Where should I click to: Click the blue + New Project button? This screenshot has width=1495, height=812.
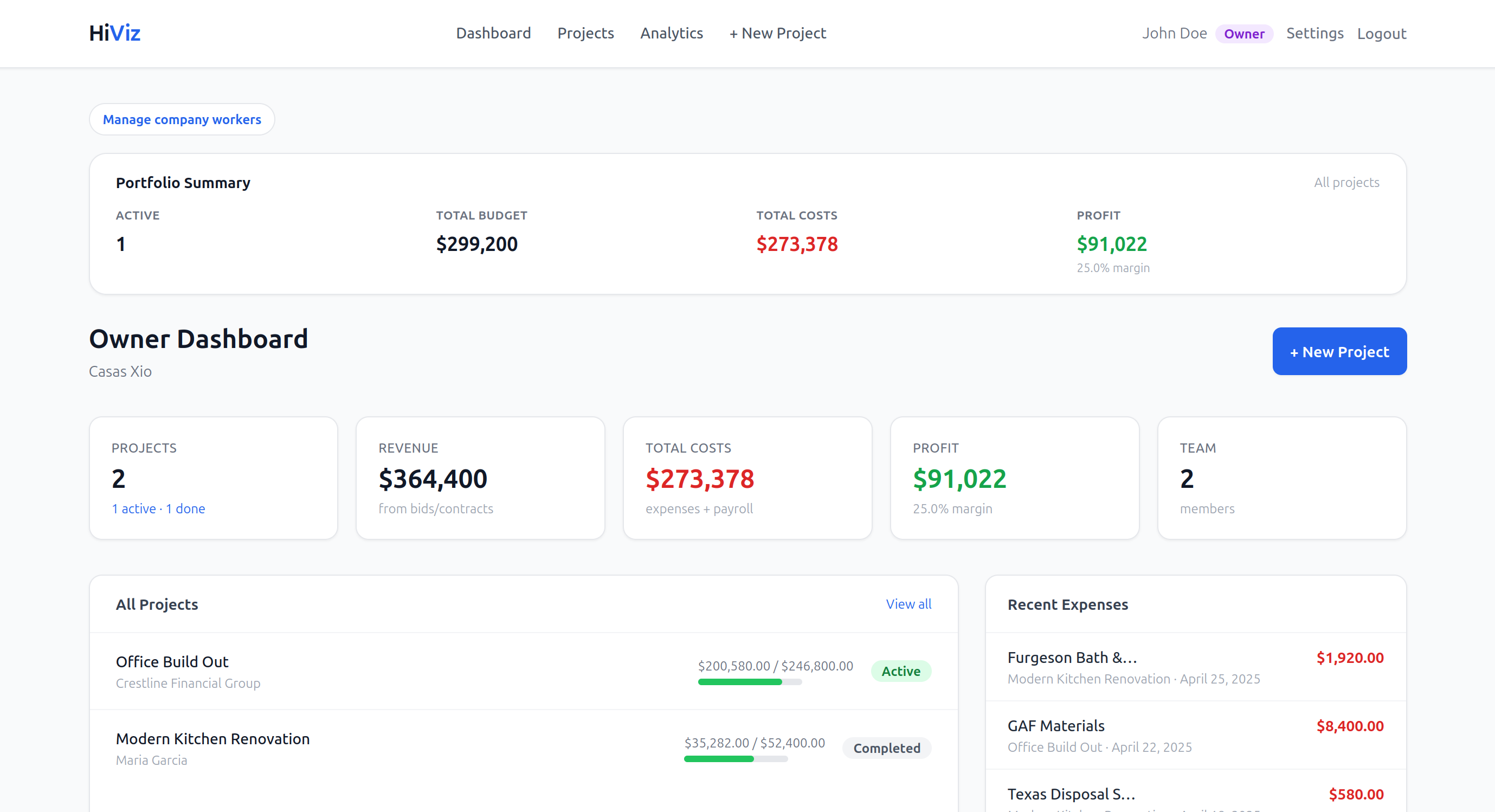pos(1339,351)
